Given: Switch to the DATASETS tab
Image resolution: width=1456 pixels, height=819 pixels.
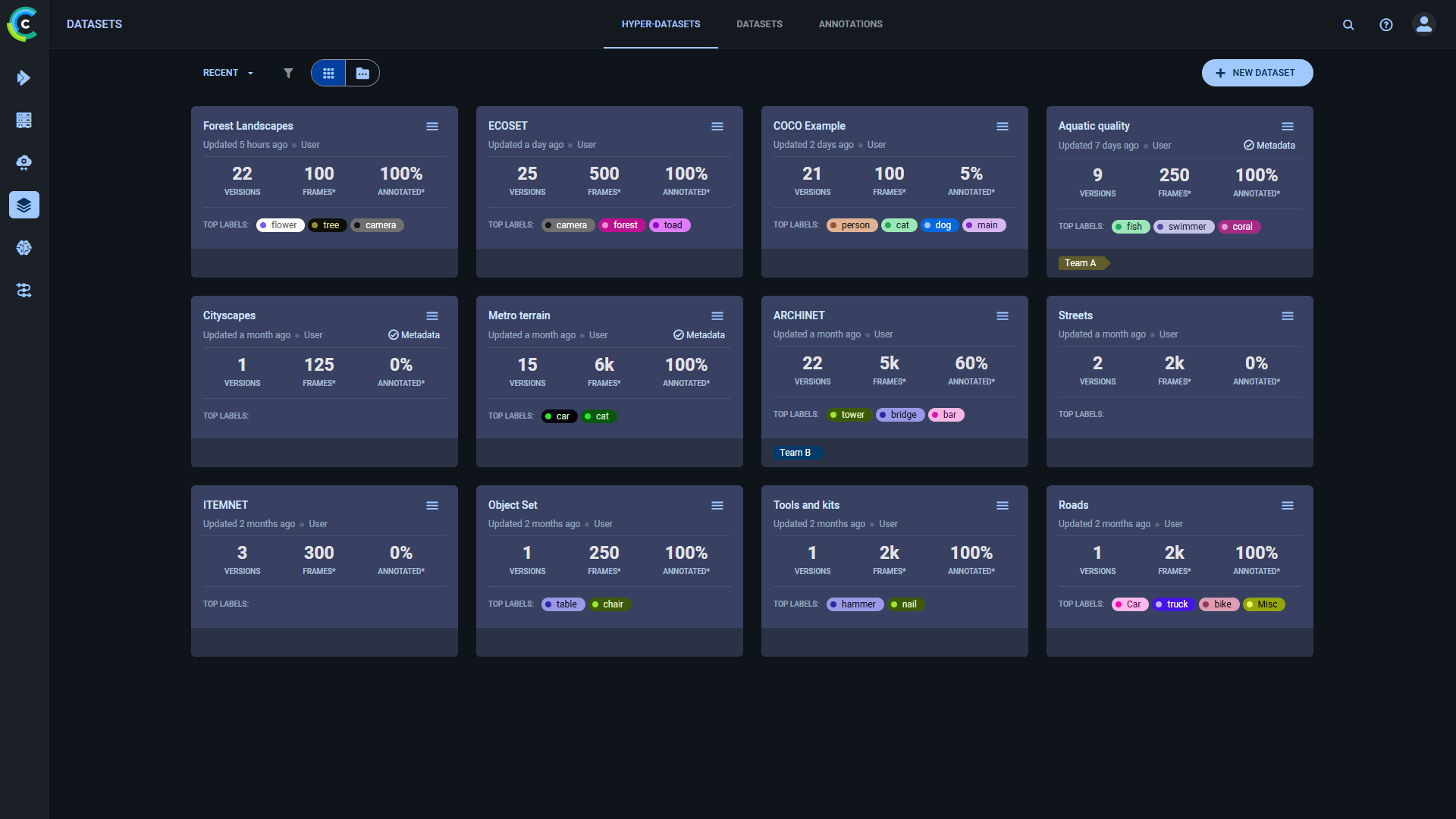Looking at the screenshot, I should click(758, 24).
